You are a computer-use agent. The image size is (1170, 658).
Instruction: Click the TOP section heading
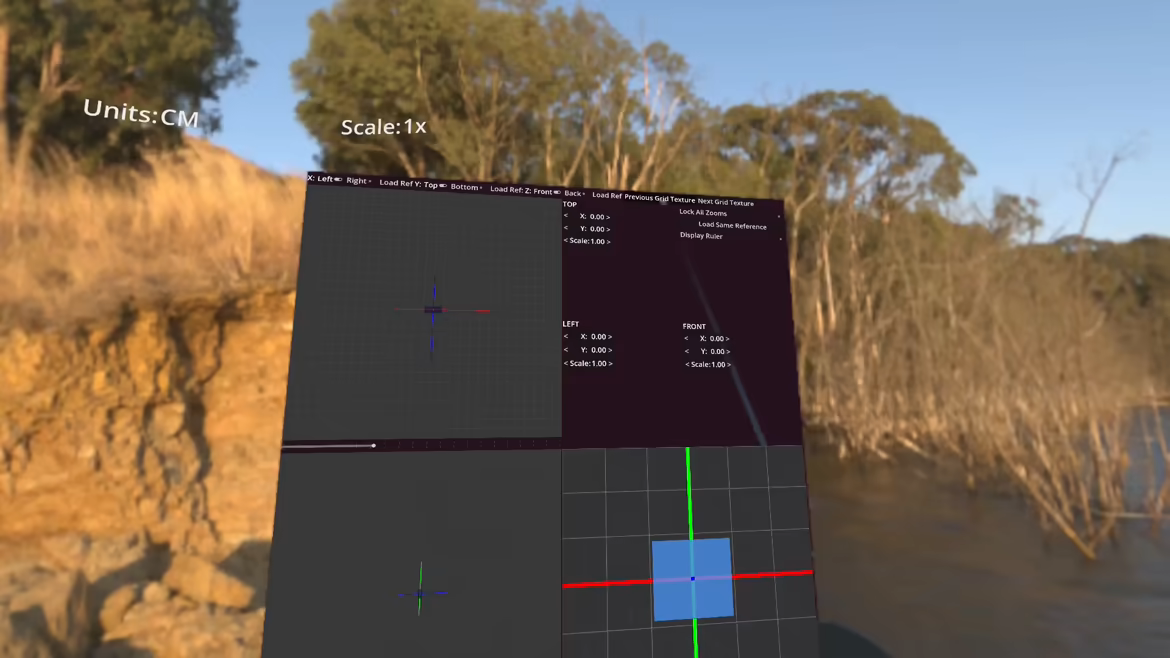569,204
